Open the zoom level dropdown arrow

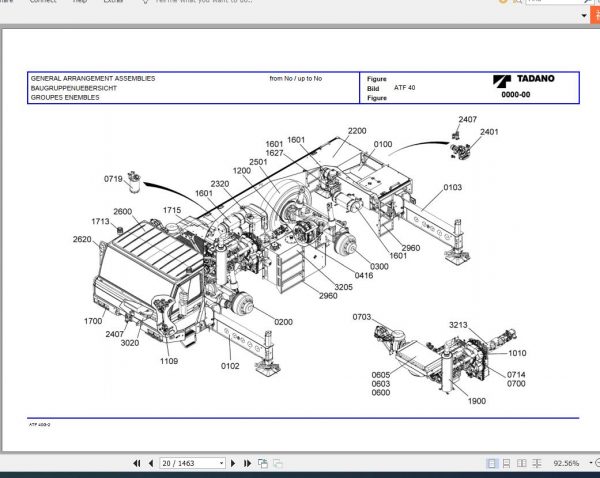(x=591, y=463)
